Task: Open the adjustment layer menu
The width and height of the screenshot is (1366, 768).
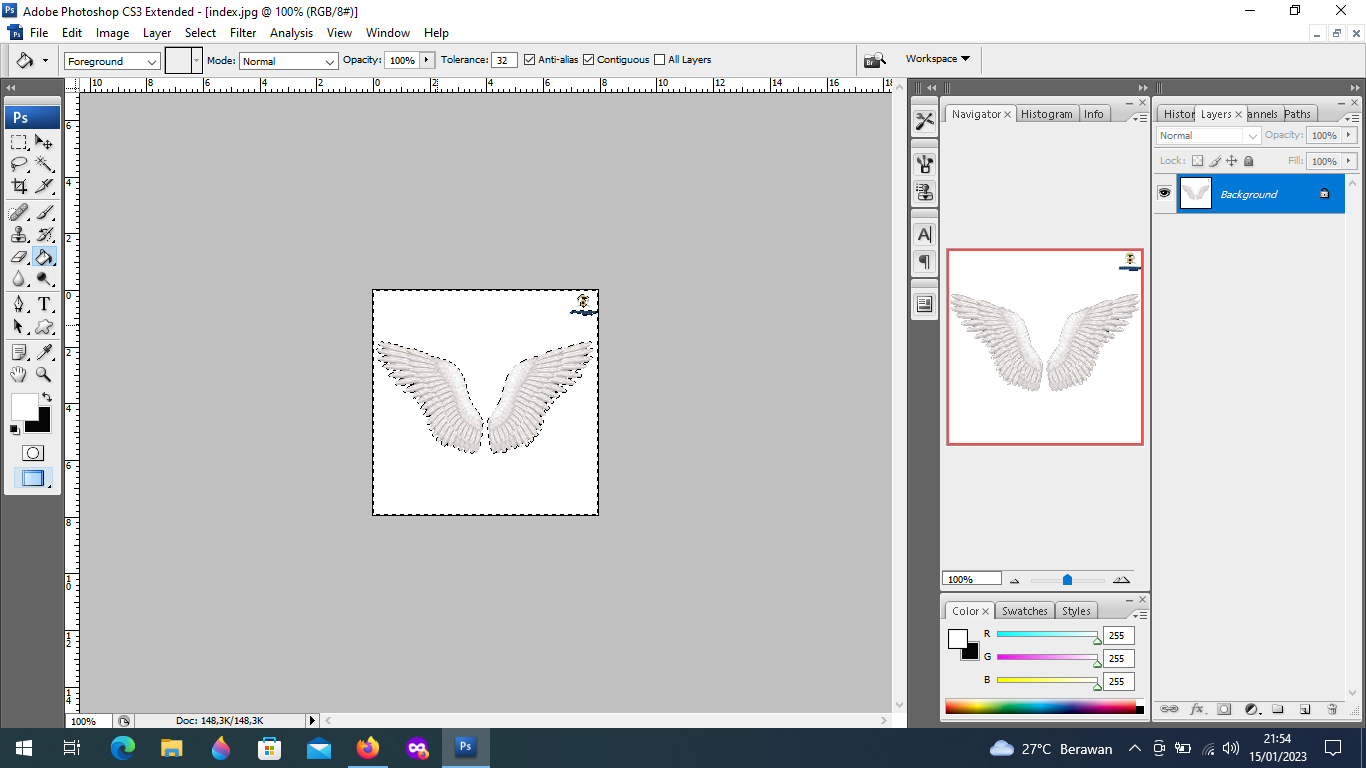Action: click(x=1251, y=709)
